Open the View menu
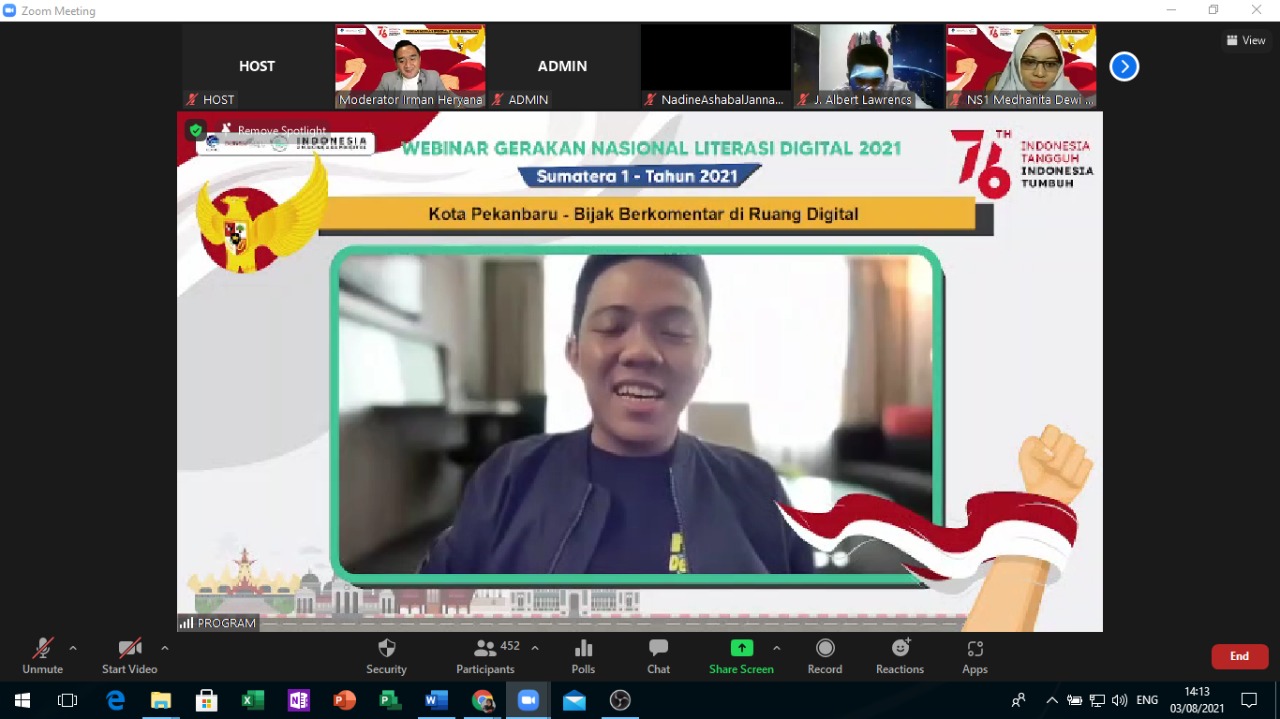1280x719 pixels. point(1246,40)
